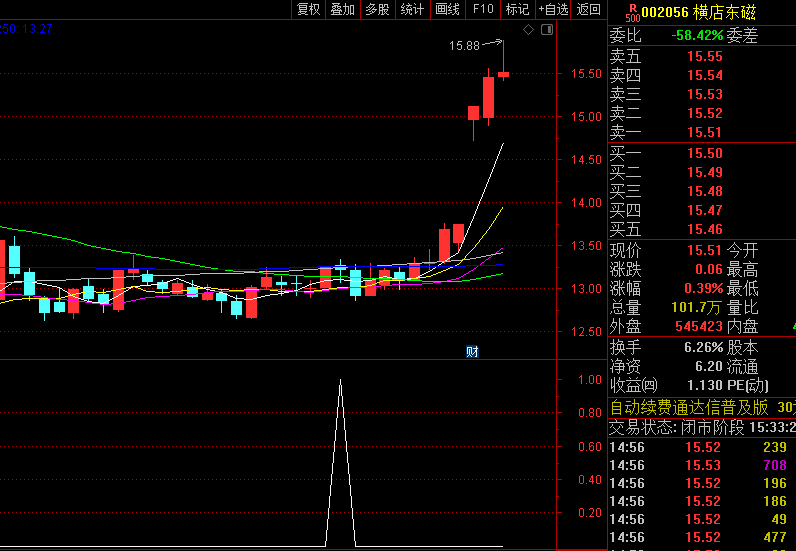Image resolution: width=796 pixels, height=551 pixels.
Task: Click the 涨幅 value 0.39%
Action: (x=703, y=288)
